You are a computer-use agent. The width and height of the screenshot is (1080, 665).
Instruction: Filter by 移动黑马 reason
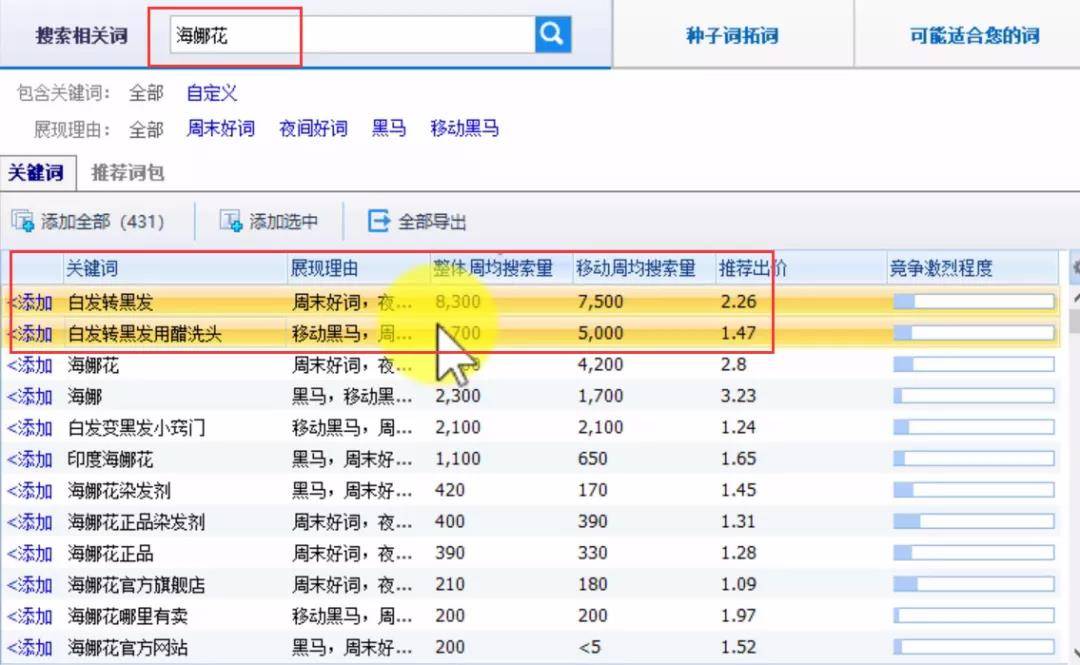tap(465, 128)
